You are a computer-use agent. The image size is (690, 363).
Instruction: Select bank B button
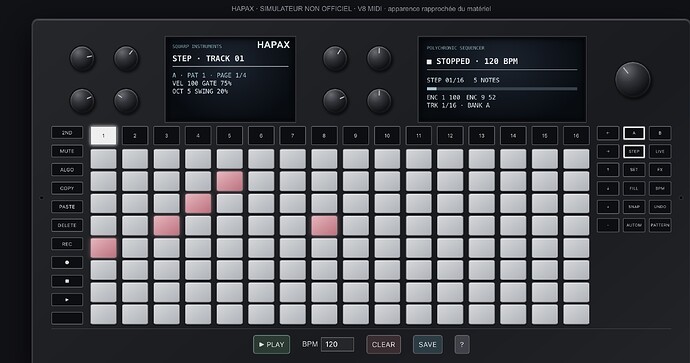[660, 133]
